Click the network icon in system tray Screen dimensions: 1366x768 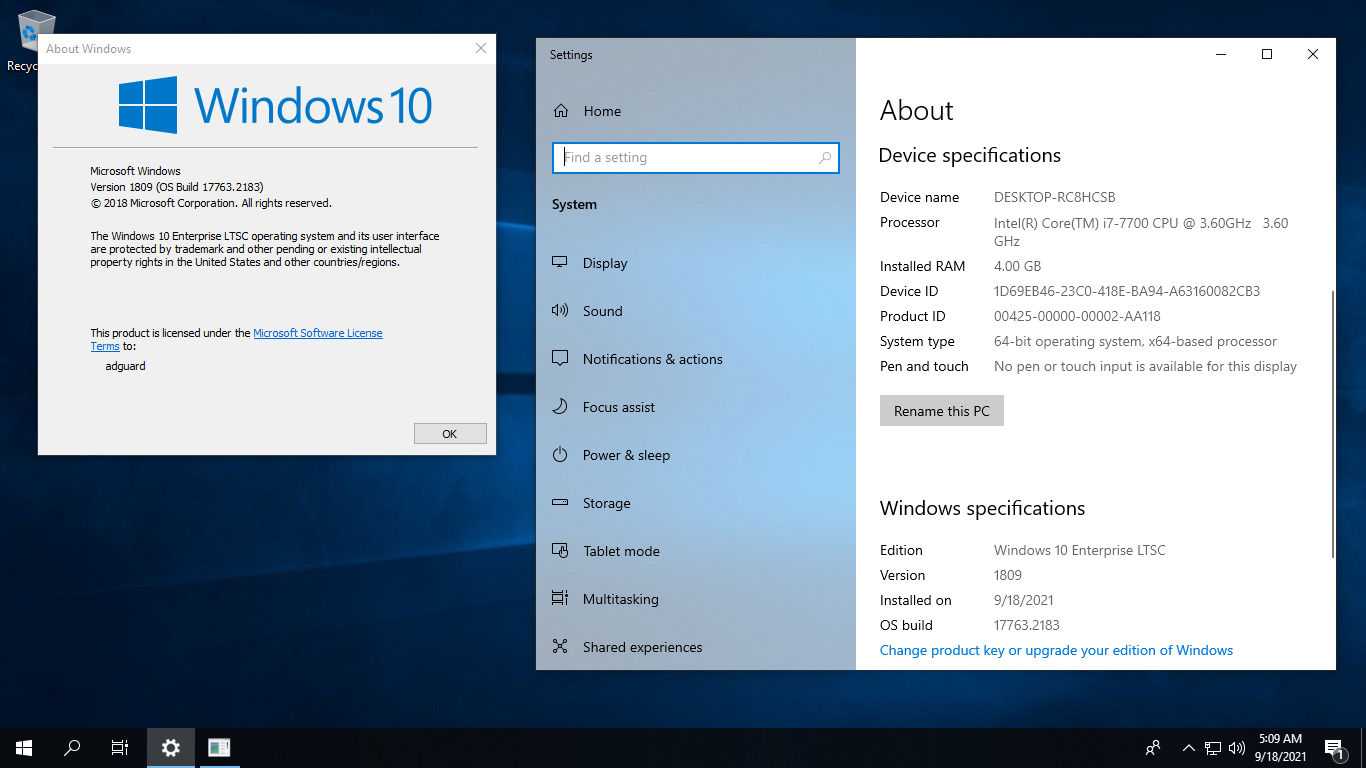click(1213, 748)
